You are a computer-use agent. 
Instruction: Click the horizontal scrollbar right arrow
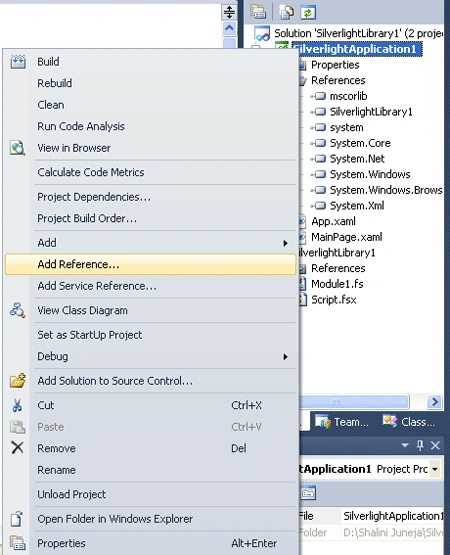coord(434,402)
